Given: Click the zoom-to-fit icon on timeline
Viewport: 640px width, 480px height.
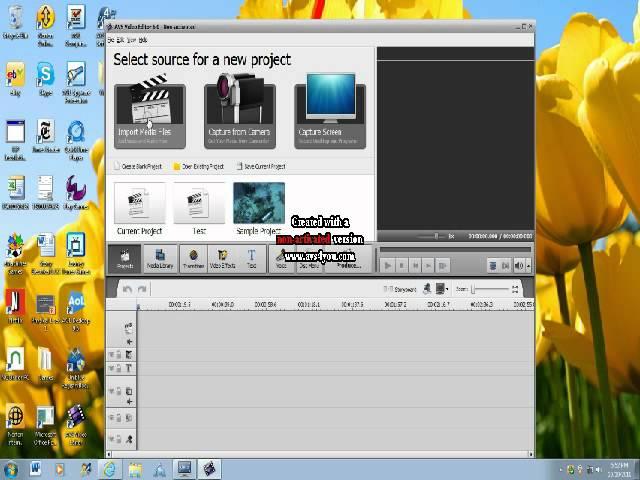Looking at the screenshot, I should (x=515, y=289).
